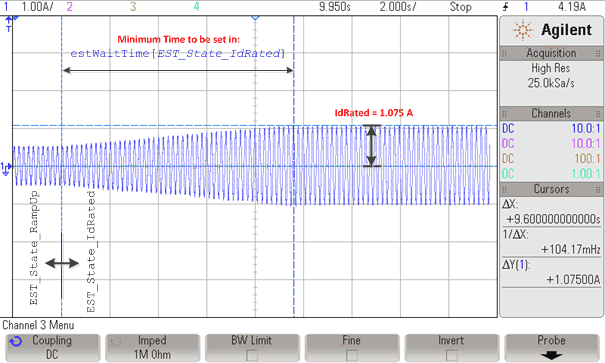
Task: Click the Acquisition panel left grip
Action: 504,54
